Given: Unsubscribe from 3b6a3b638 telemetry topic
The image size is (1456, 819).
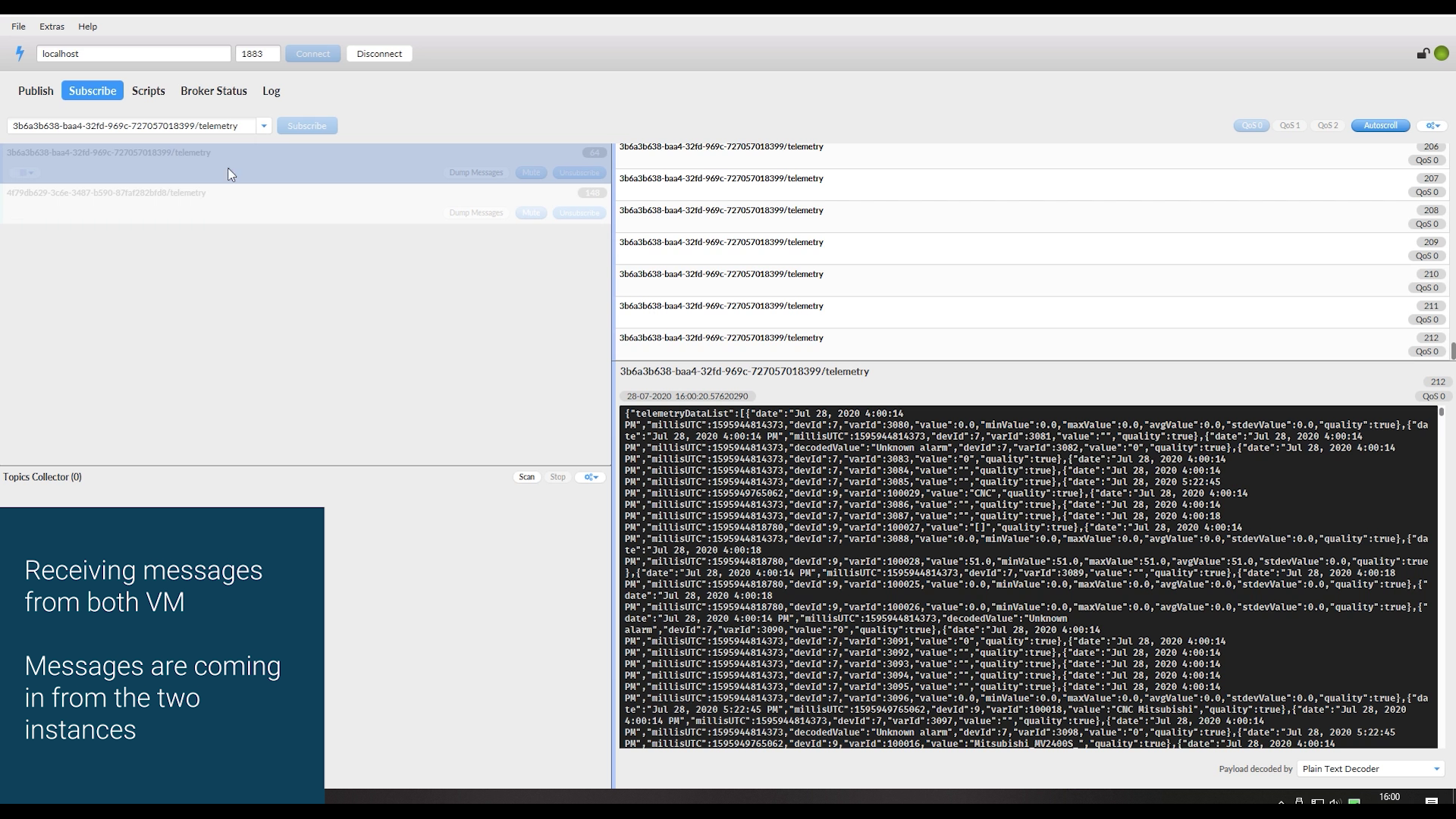Looking at the screenshot, I should tap(579, 173).
